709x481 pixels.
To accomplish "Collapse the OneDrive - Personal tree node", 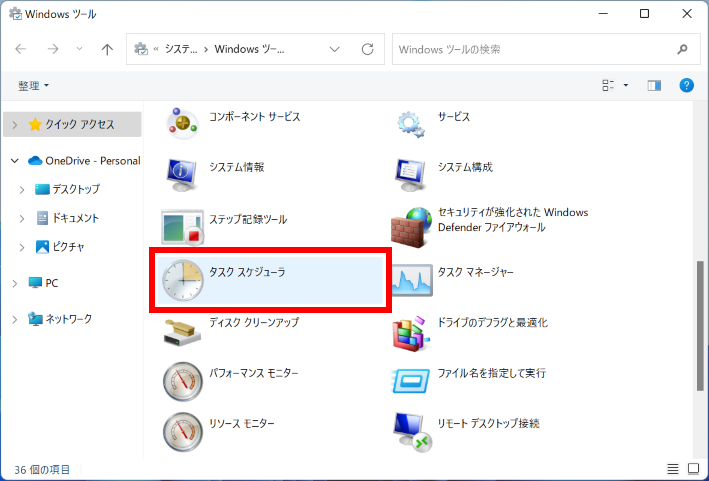I will pyautogui.click(x=14, y=160).
